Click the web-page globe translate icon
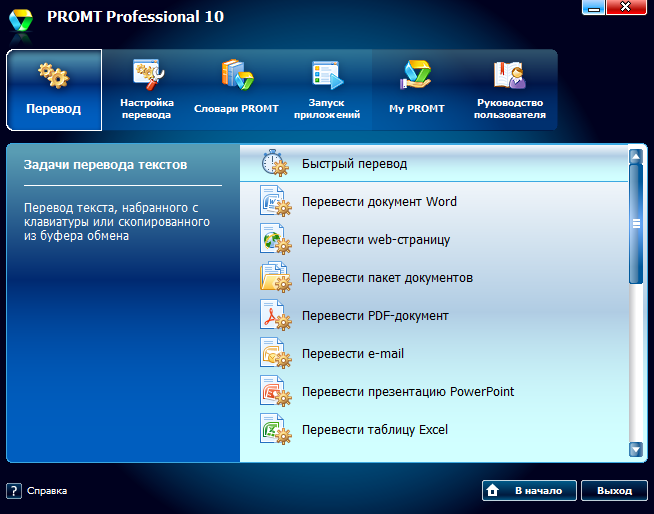The height and width of the screenshot is (514, 654). [x=275, y=239]
